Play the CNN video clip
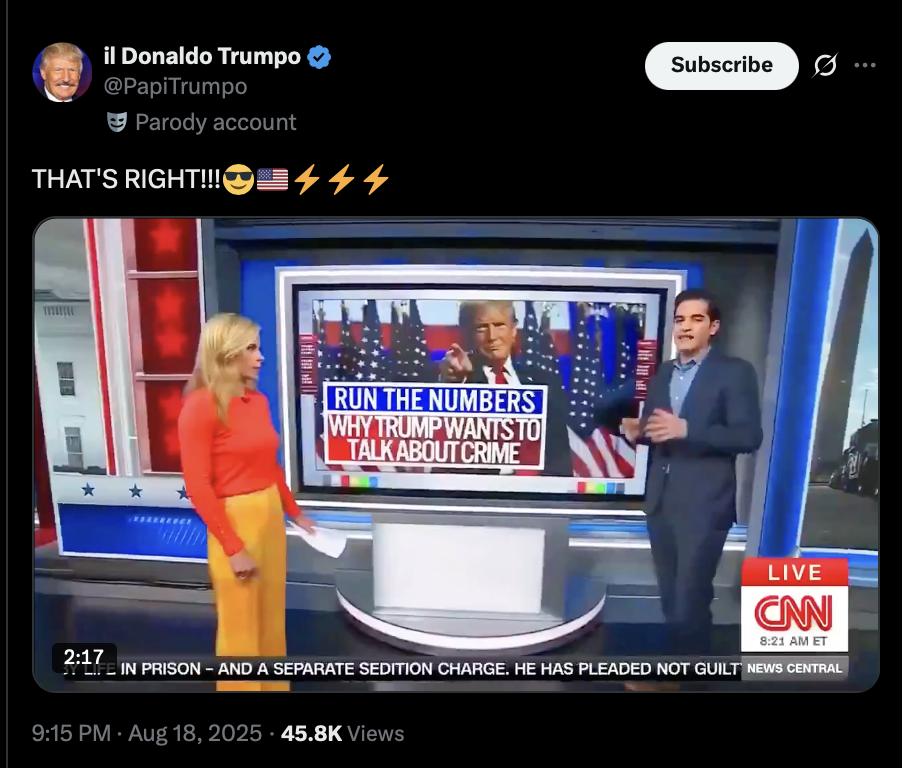The height and width of the screenshot is (768, 902). click(x=456, y=454)
